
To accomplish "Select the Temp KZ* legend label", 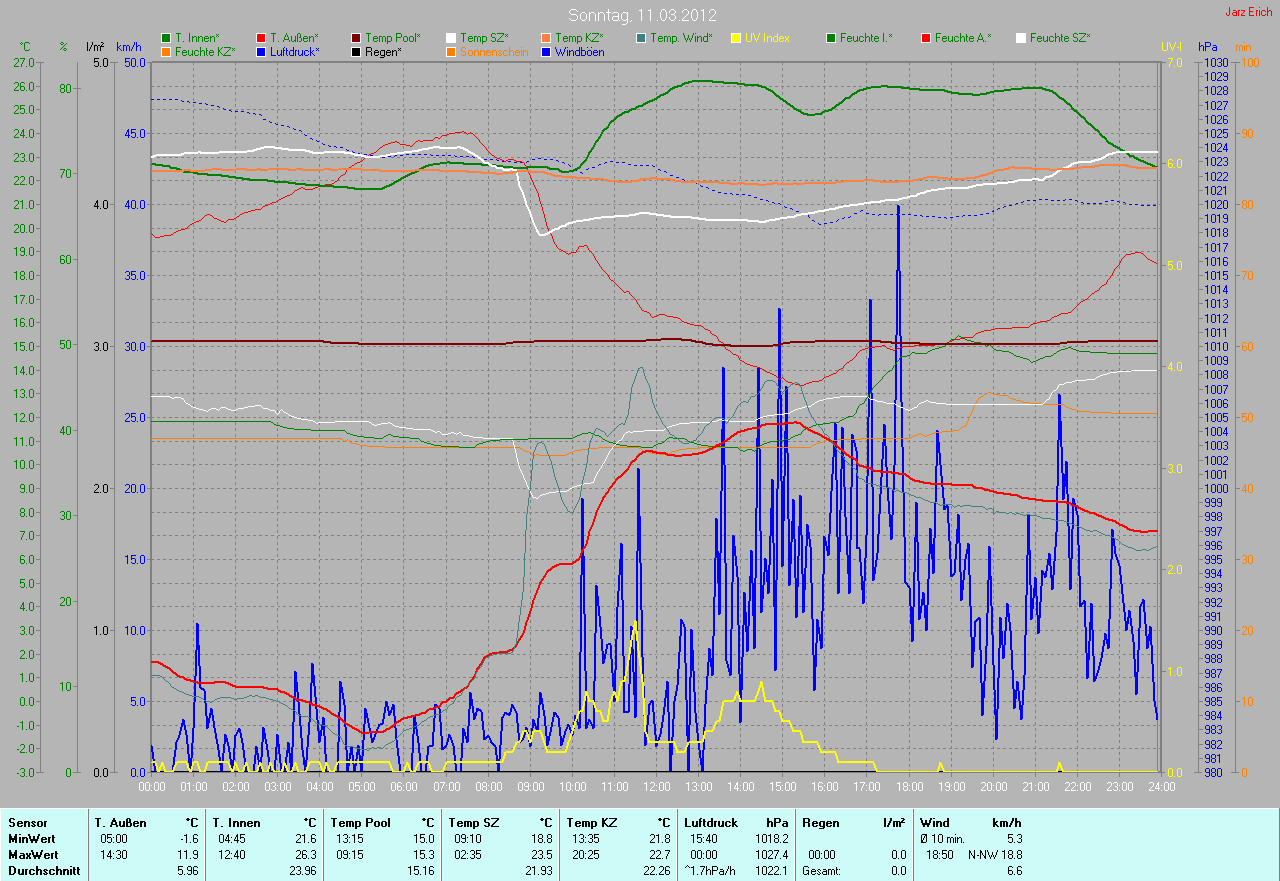I will tap(579, 38).
